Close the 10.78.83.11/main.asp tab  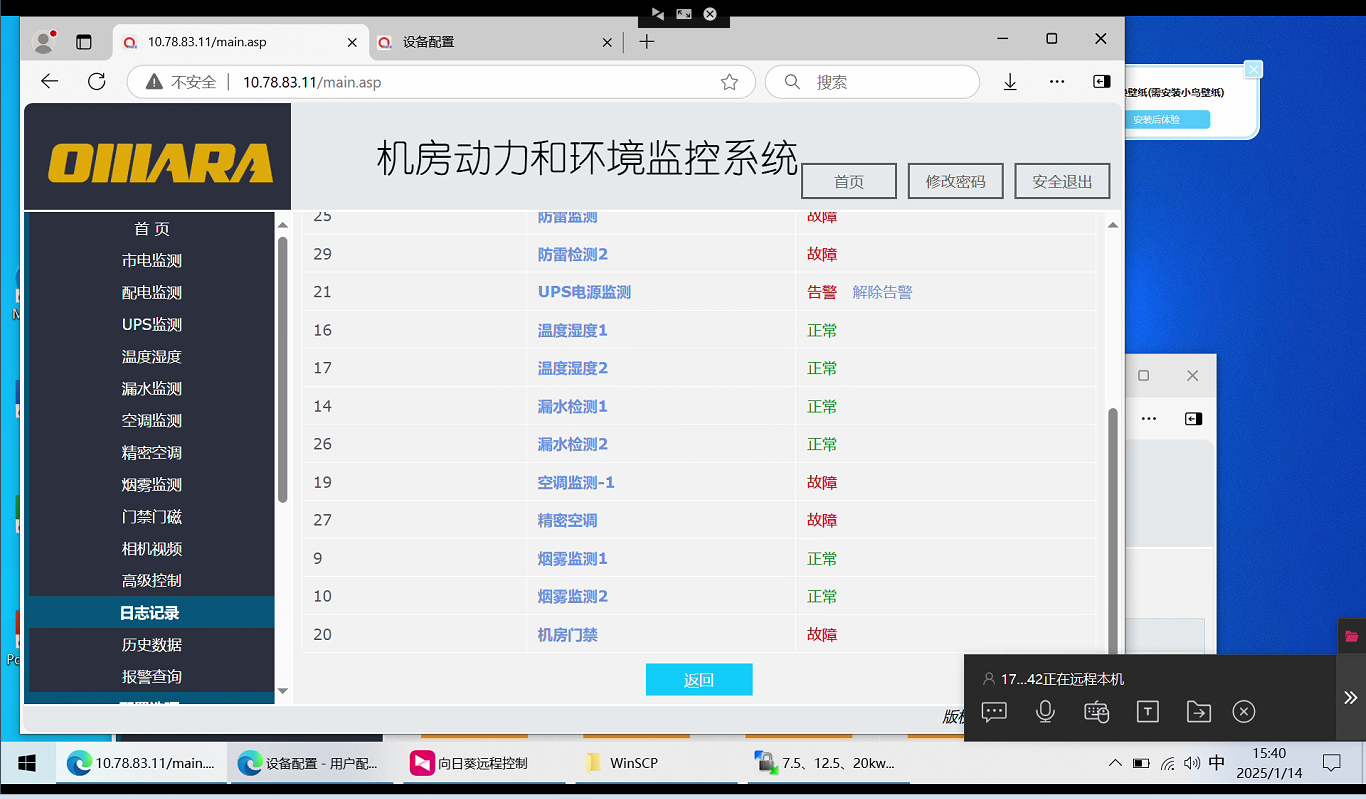(x=352, y=42)
